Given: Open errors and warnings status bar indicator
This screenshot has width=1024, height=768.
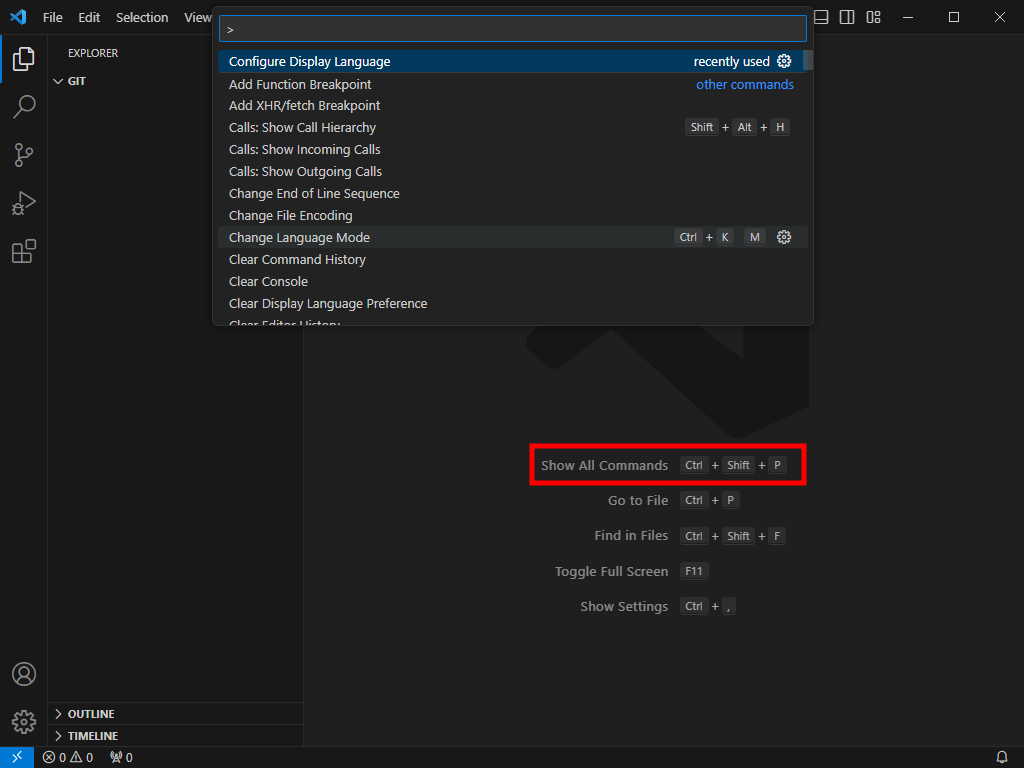Looking at the screenshot, I should point(68,757).
